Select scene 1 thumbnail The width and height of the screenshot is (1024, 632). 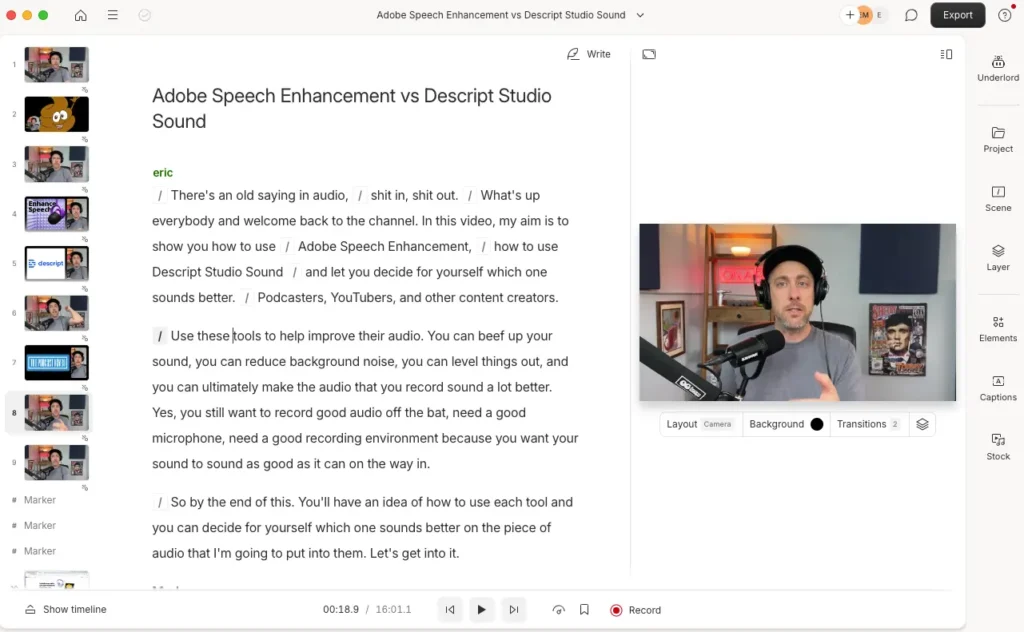tap(57, 65)
